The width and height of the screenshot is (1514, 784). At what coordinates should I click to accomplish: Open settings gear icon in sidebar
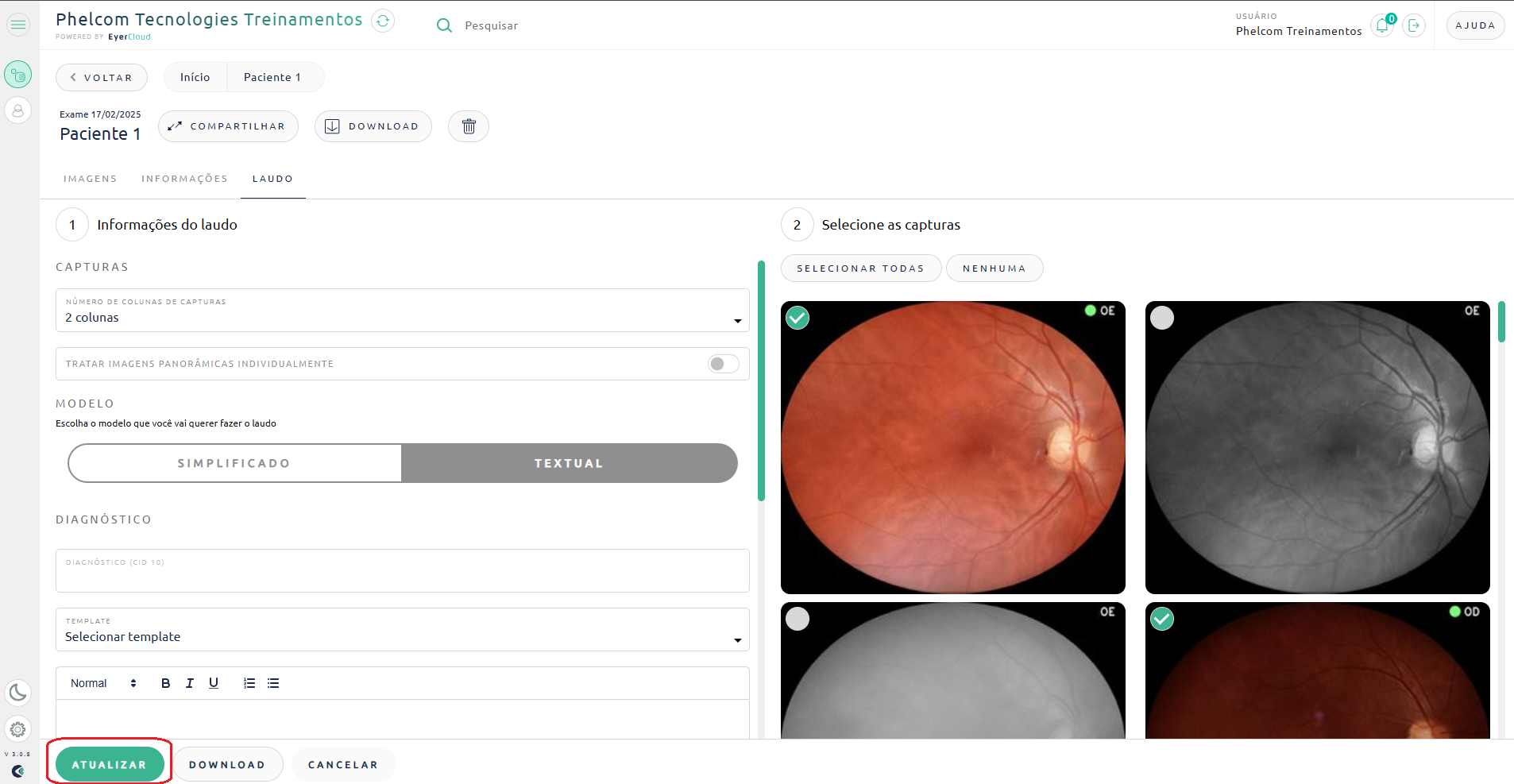18,729
